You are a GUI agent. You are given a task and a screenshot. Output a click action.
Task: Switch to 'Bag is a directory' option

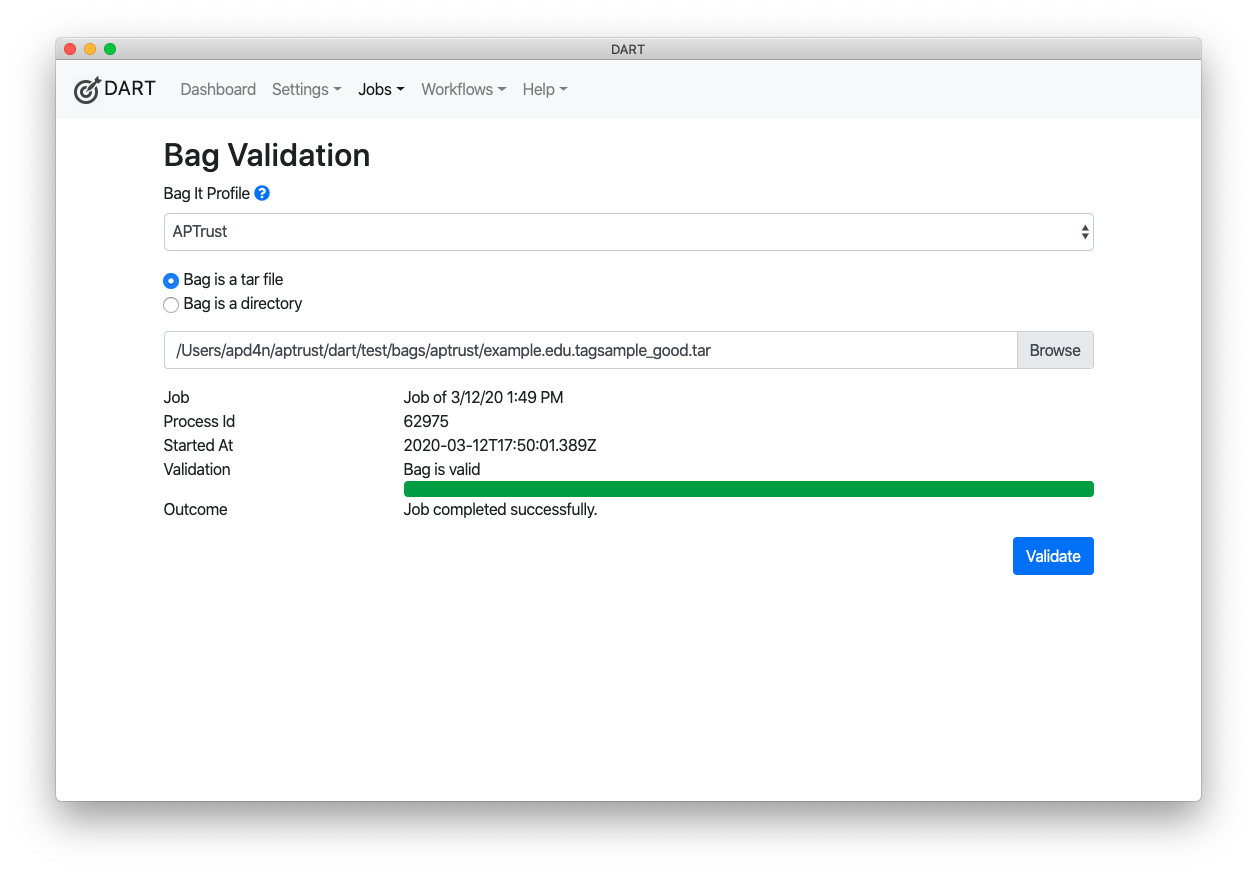(171, 304)
